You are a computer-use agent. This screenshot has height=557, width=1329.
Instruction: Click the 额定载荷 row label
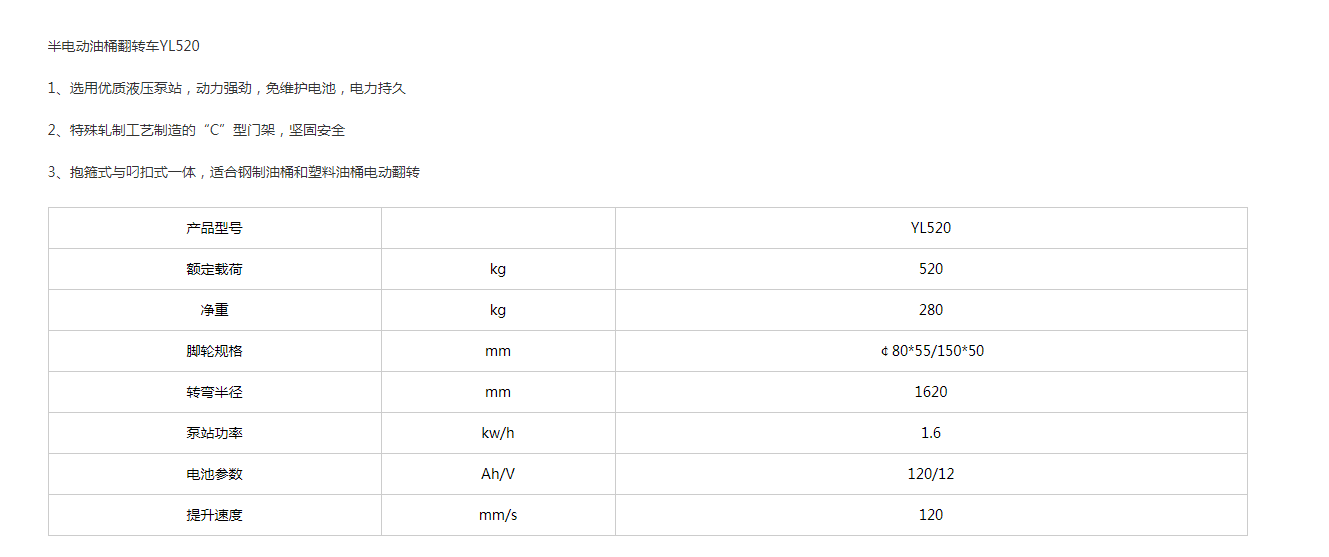pos(214,269)
